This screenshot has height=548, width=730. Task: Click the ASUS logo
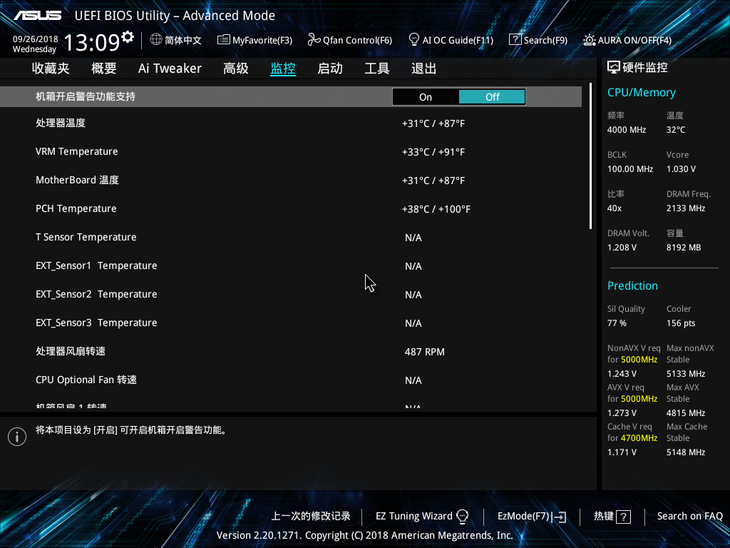click(x=38, y=15)
